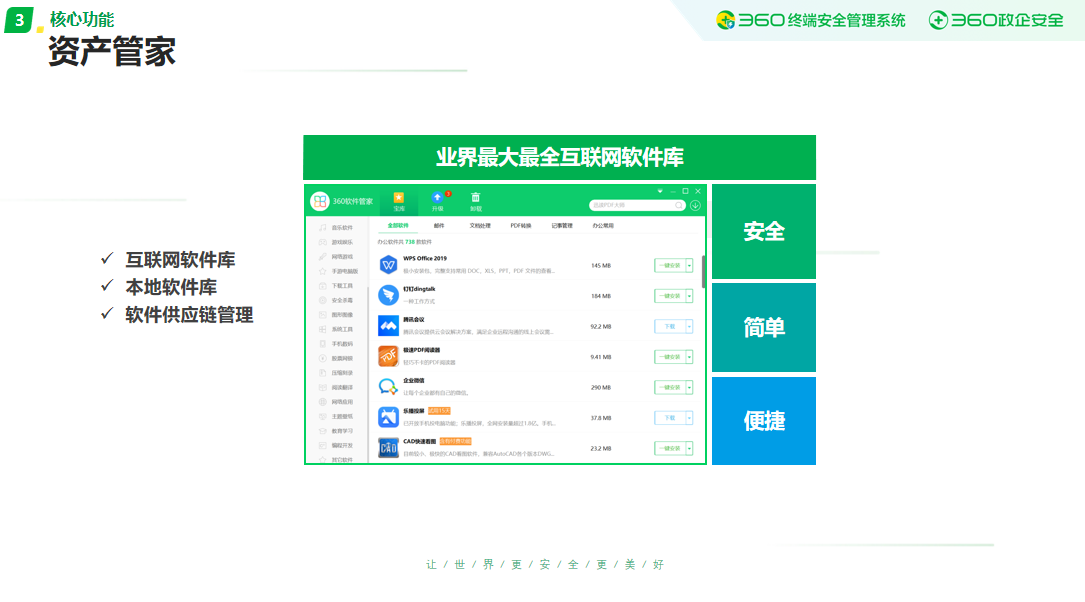Expand install options arrow for 钉钉dingtalk
Viewport: 1085px width, 602px height.
click(x=689, y=296)
